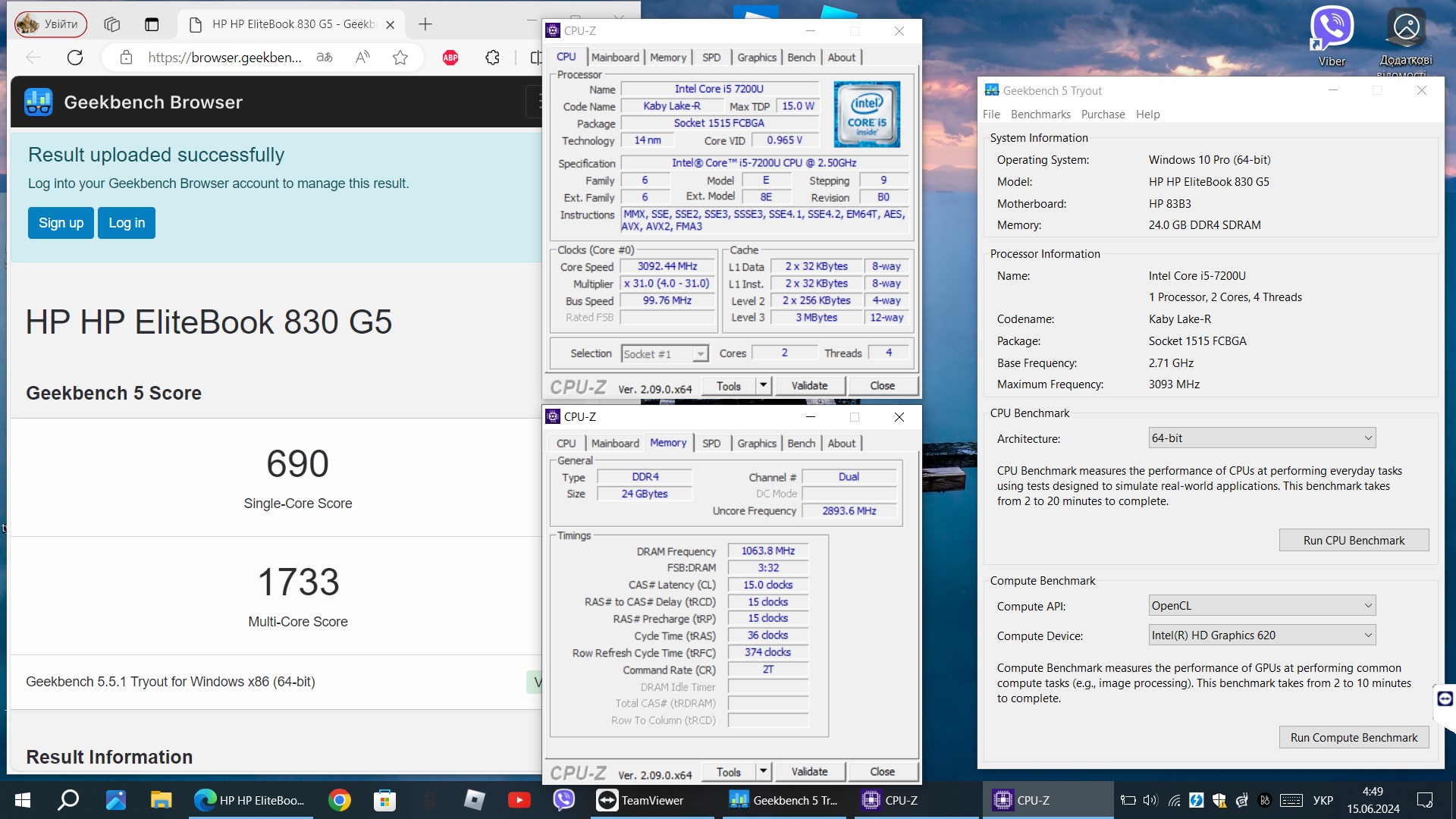Open Windows Start menu
Viewport: 1456px width, 819px height.
[23, 800]
